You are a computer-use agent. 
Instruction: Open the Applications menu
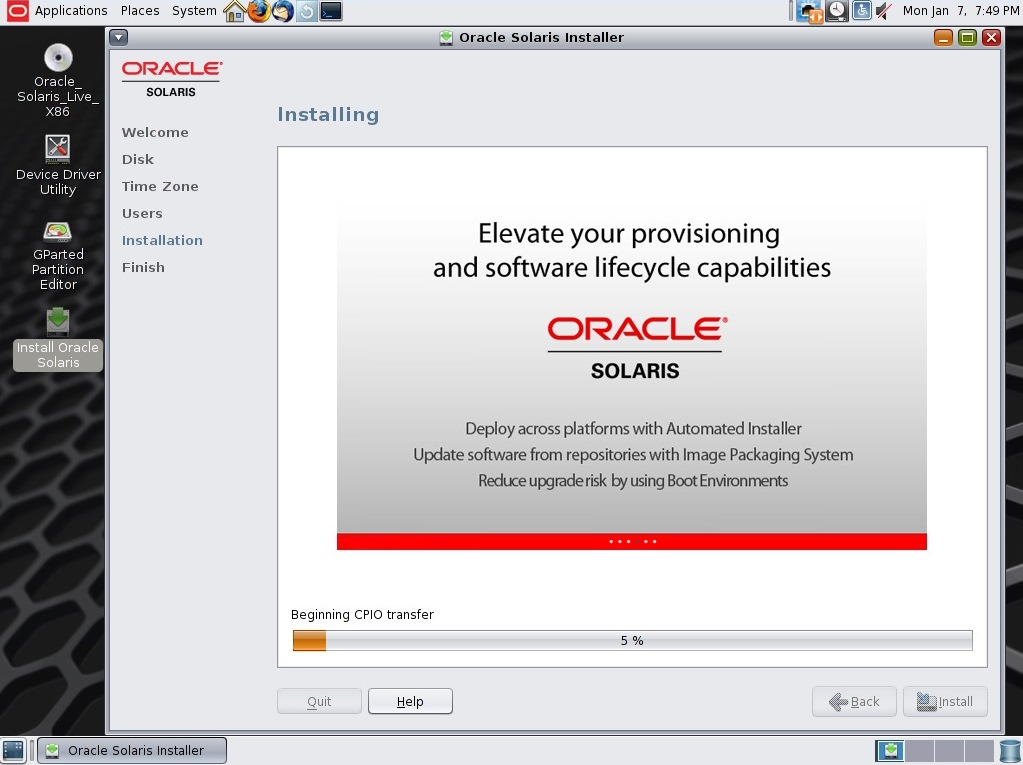71,10
